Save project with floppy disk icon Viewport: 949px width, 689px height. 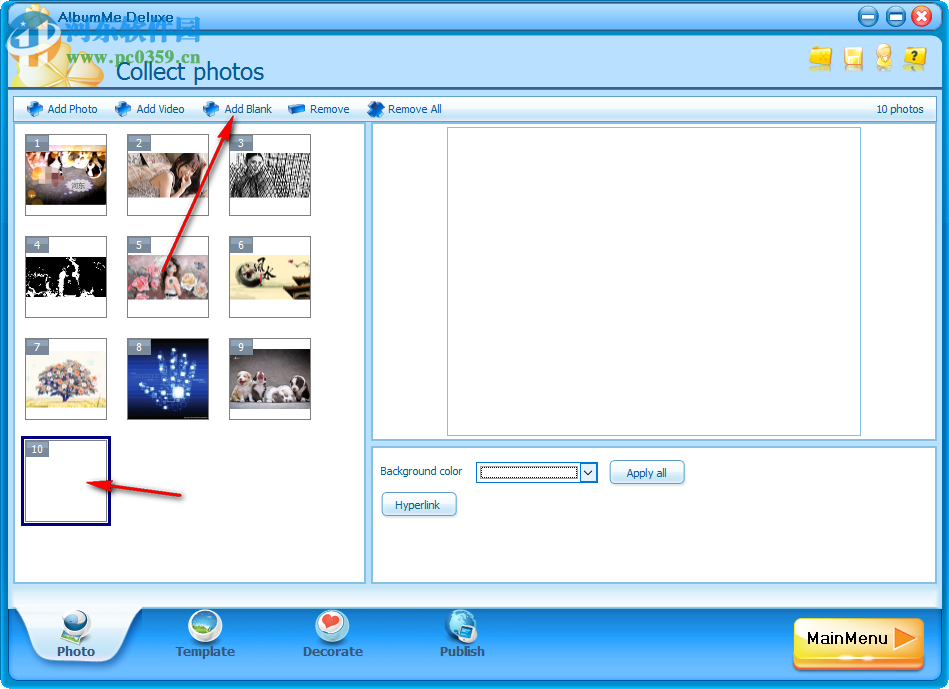pos(853,58)
